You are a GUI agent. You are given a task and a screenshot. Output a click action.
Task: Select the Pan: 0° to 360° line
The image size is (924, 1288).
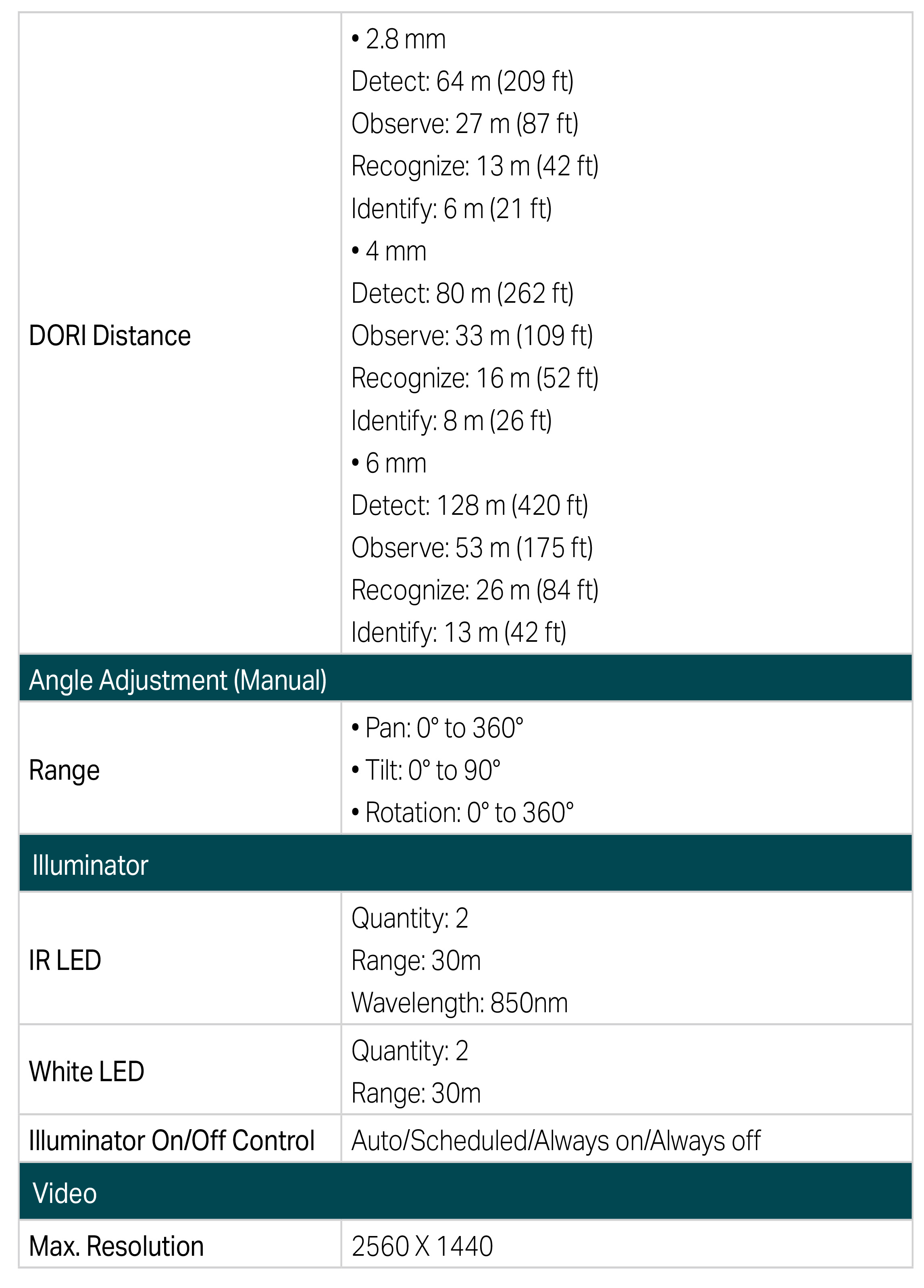(x=438, y=728)
